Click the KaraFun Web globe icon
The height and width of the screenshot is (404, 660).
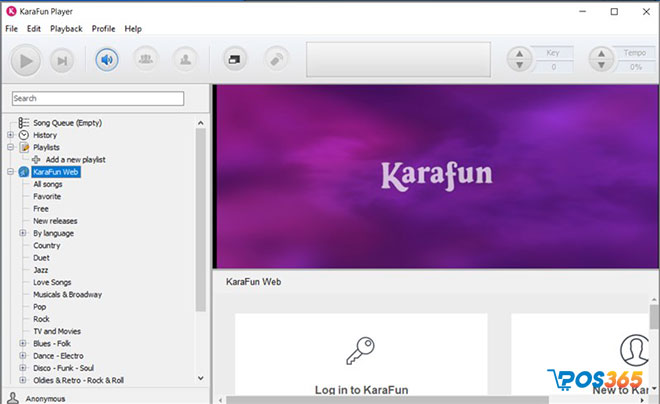click(x=24, y=172)
